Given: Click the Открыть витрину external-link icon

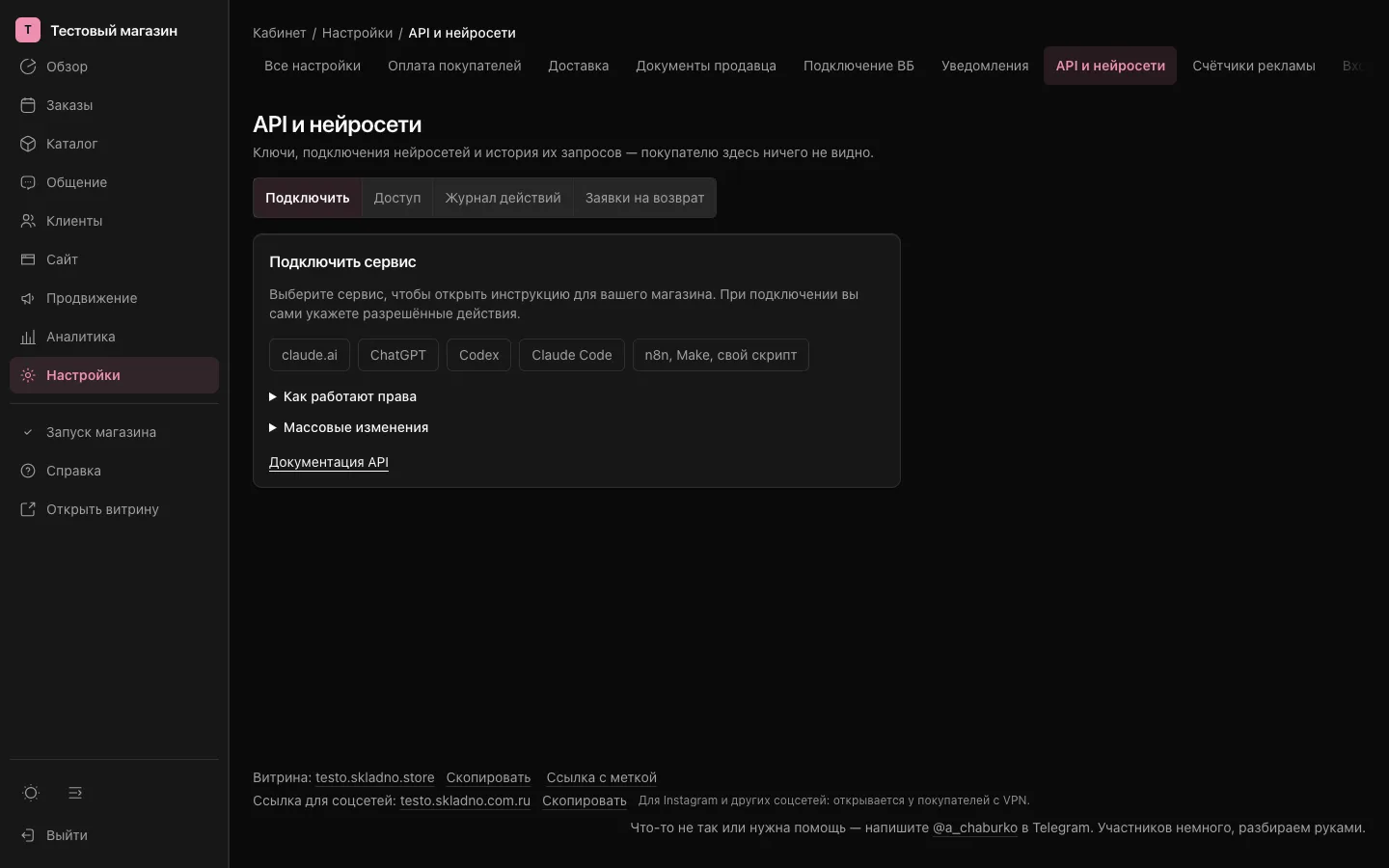Looking at the screenshot, I should point(28,509).
